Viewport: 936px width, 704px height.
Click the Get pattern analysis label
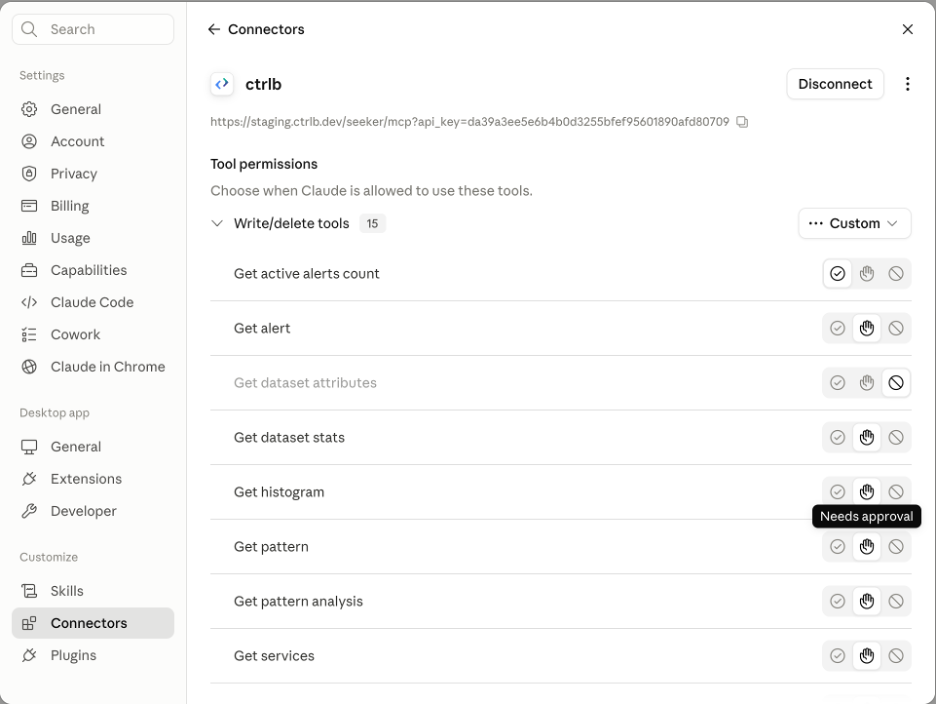click(298, 601)
